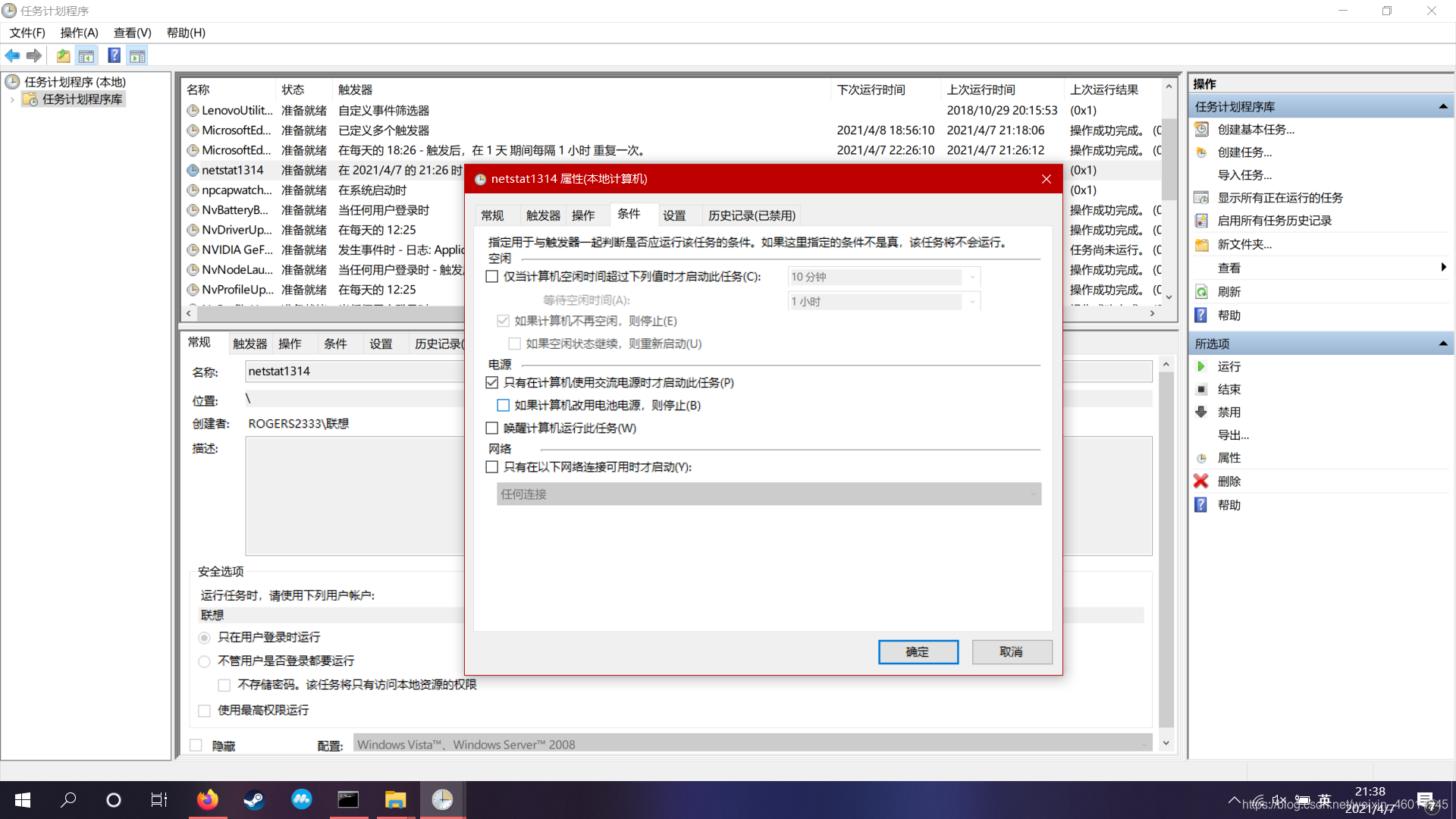Click 刷新 in actions pane
Screen dimensions: 1456x819
click(x=1228, y=292)
